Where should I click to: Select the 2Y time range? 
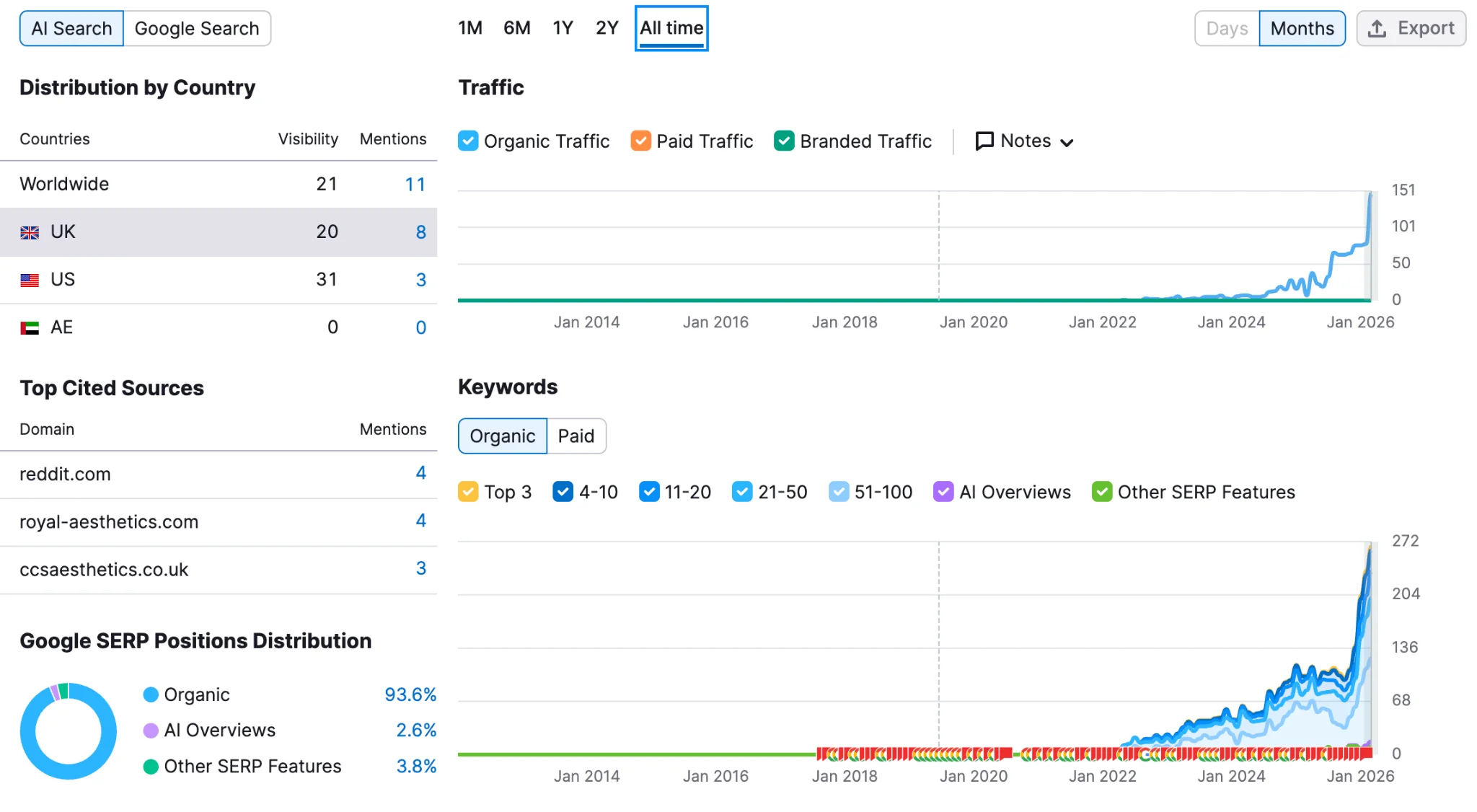pos(607,28)
